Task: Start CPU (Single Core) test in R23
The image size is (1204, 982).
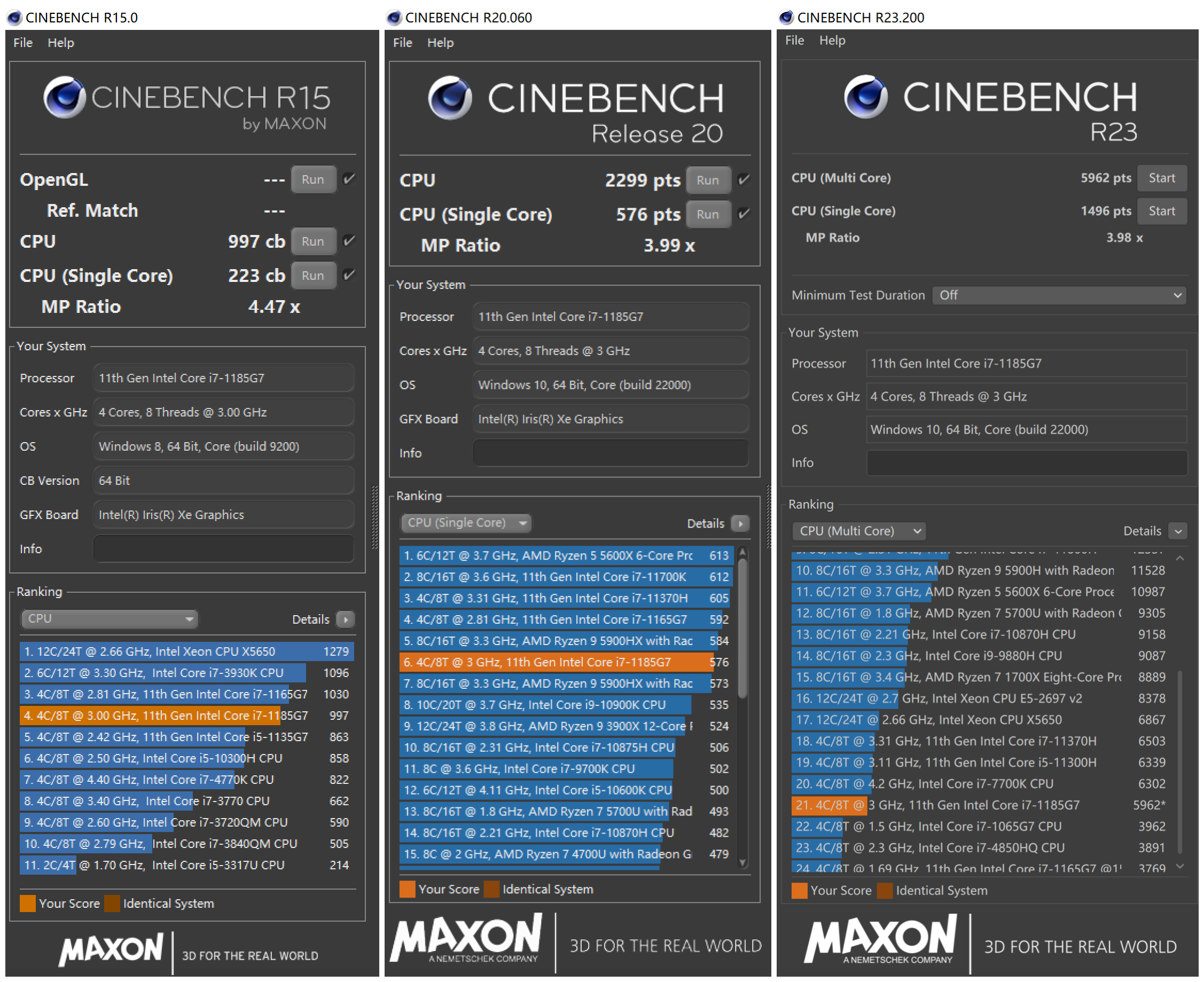Action: click(x=1162, y=211)
